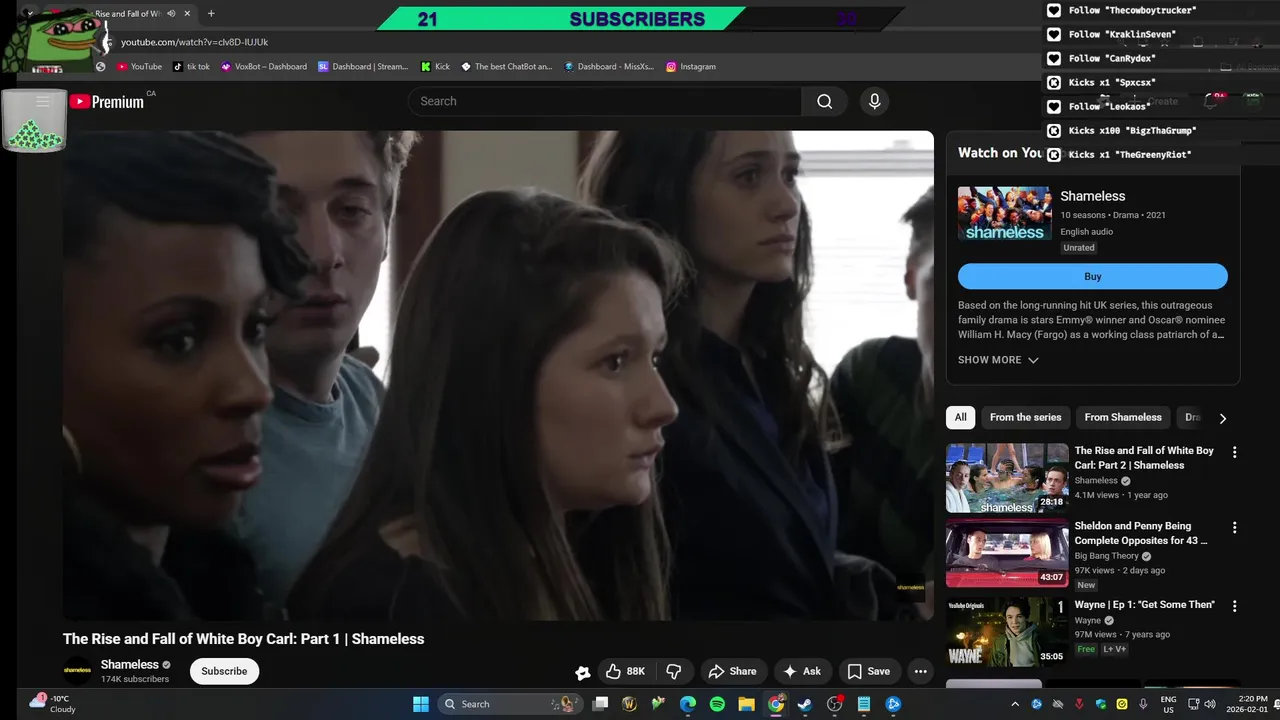The image size is (1280, 720).
Task: Click the microphone tray icon
Action: pos(1143,704)
